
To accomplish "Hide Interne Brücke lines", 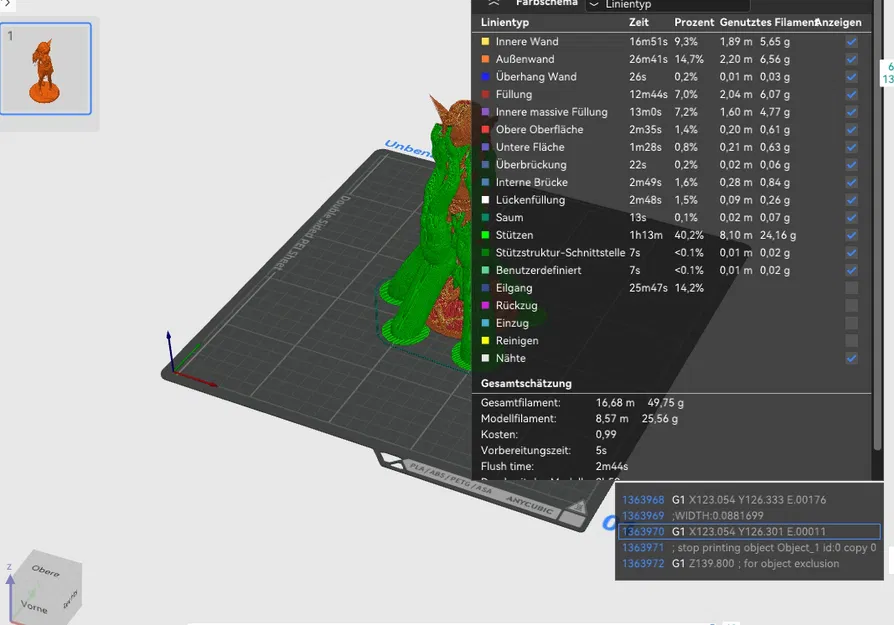I will 851,182.
